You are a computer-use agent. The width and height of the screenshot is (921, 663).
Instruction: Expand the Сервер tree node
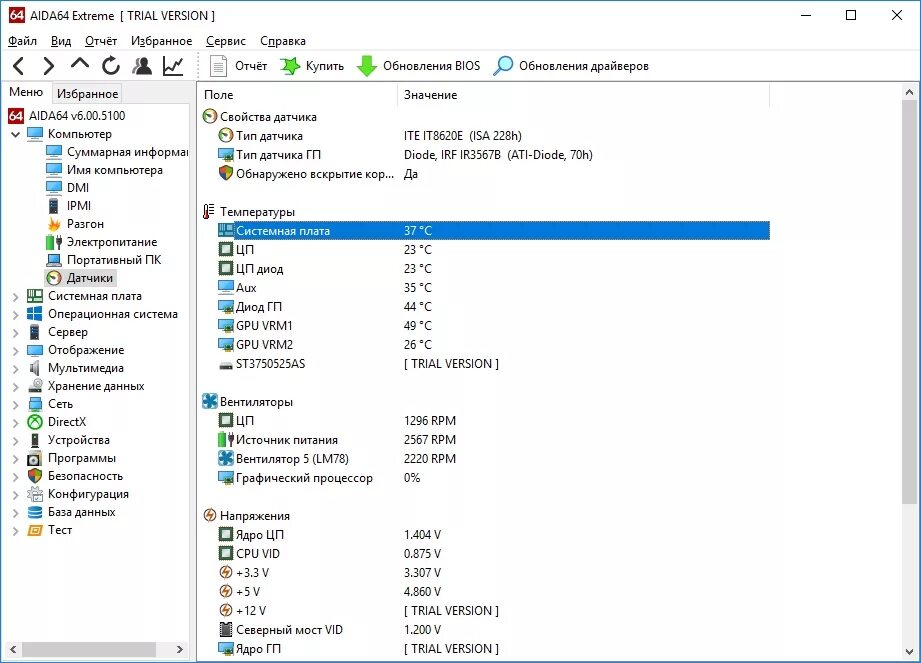[16, 332]
